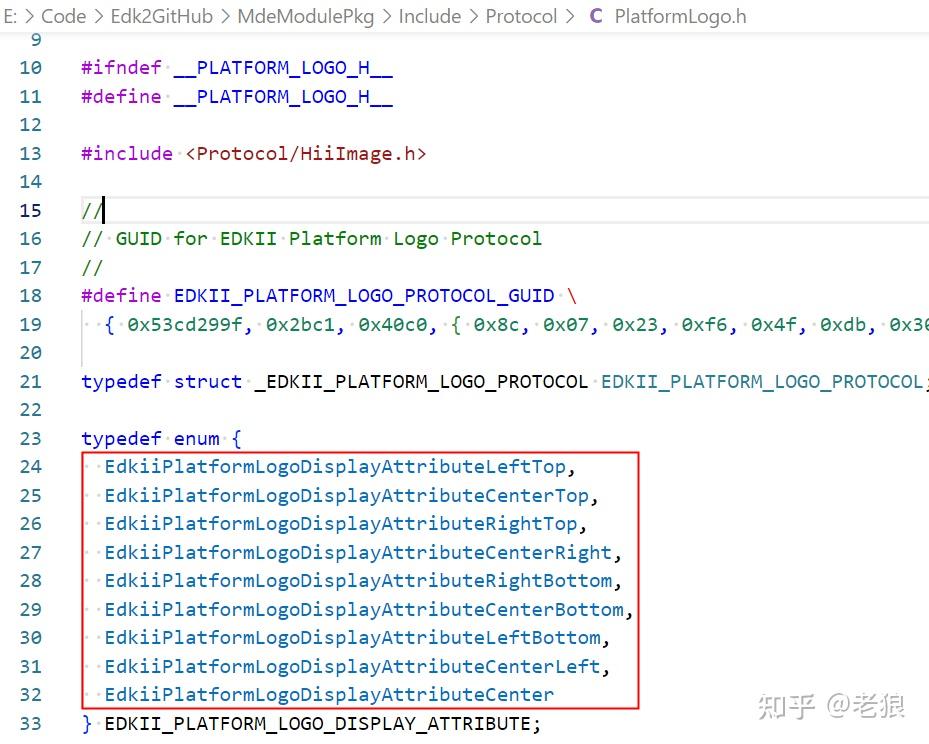
Task: Open the Include breadcrumb dropdown
Action: pyautogui.click(x=430, y=16)
